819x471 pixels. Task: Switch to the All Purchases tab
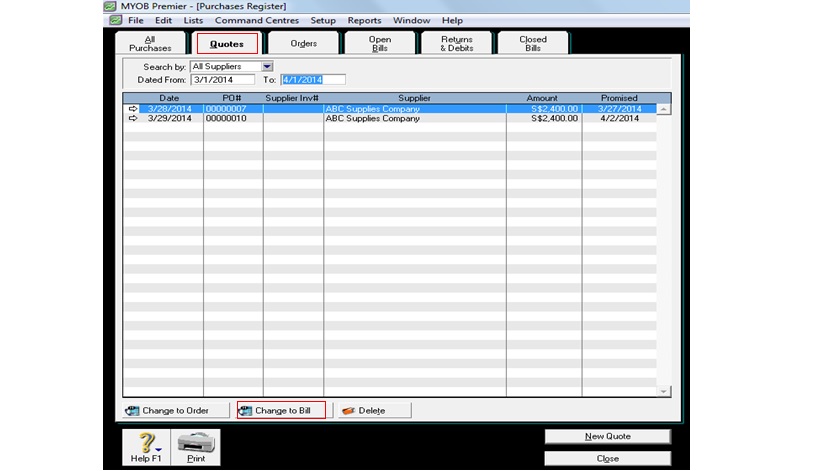(150, 43)
